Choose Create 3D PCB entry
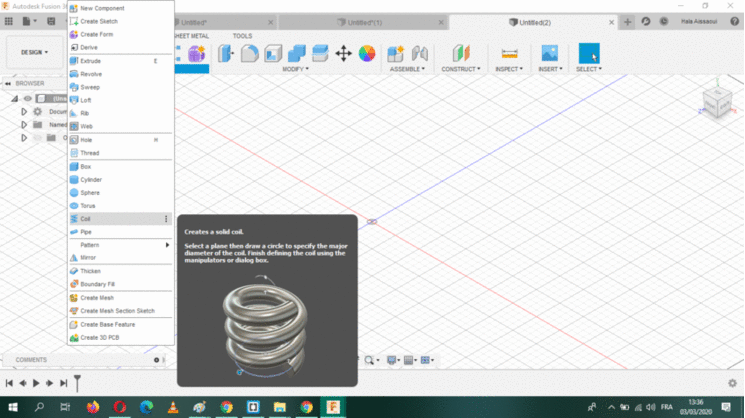 [120, 338]
